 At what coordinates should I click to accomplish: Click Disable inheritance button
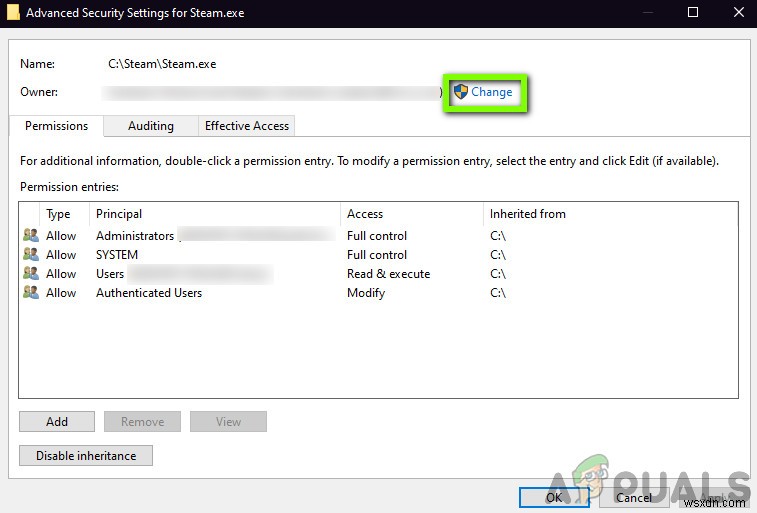(x=86, y=456)
